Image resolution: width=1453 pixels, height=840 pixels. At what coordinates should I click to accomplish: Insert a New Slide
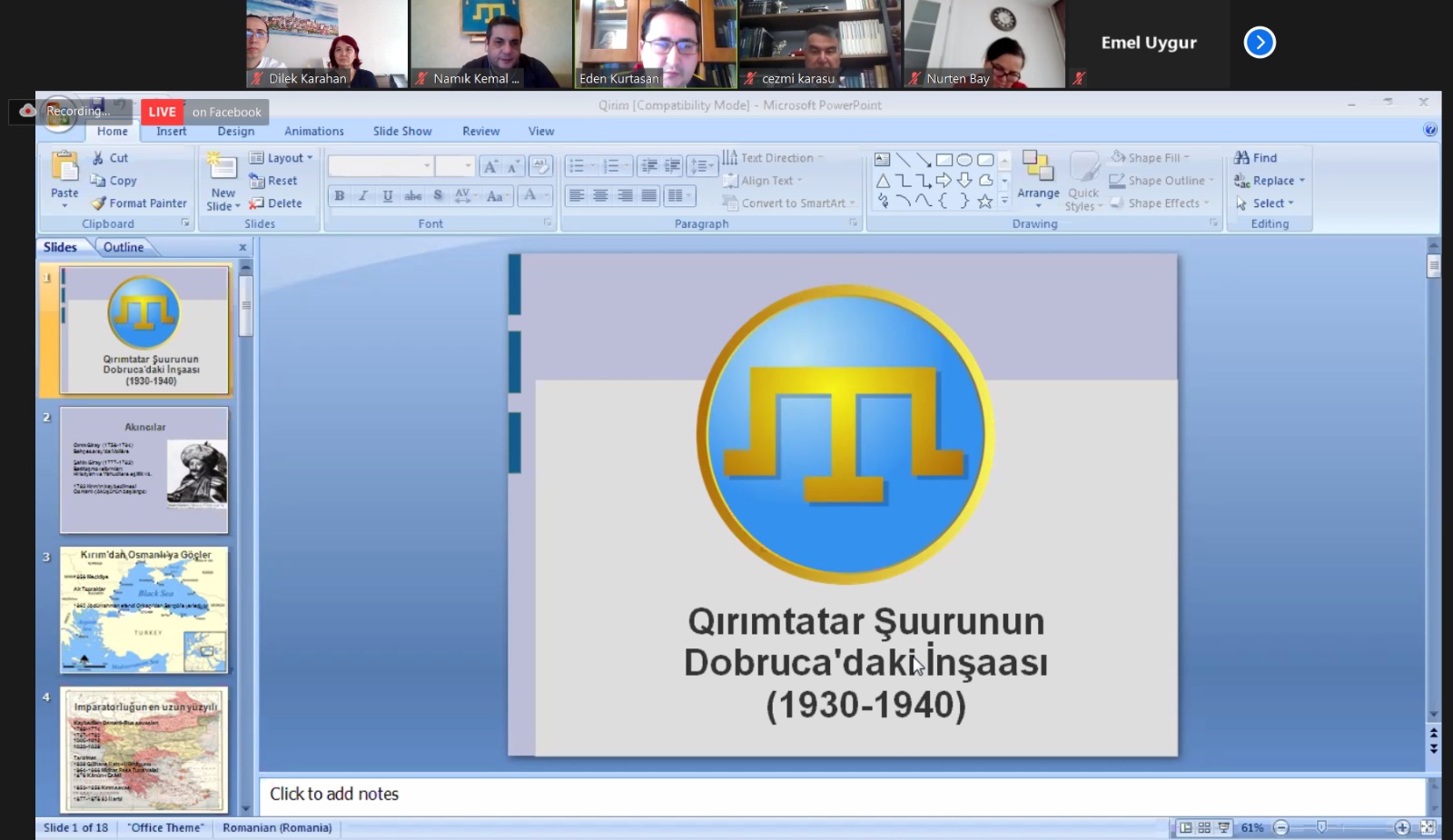pyautogui.click(x=223, y=182)
